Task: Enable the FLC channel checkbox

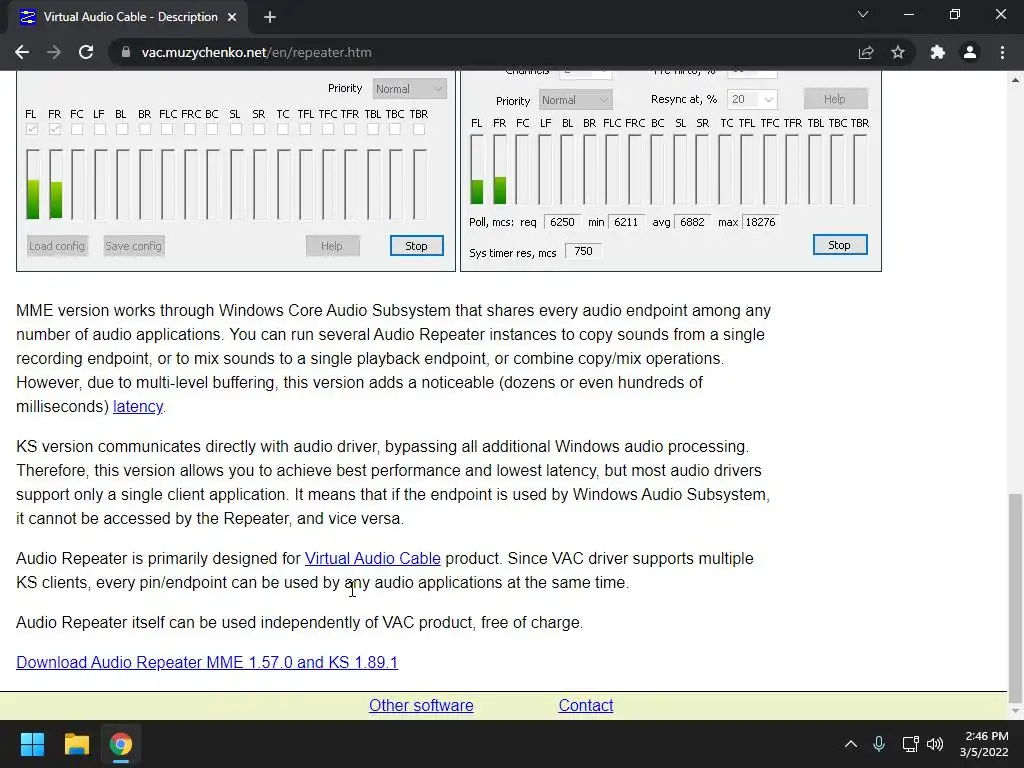Action: pyautogui.click(x=167, y=129)
